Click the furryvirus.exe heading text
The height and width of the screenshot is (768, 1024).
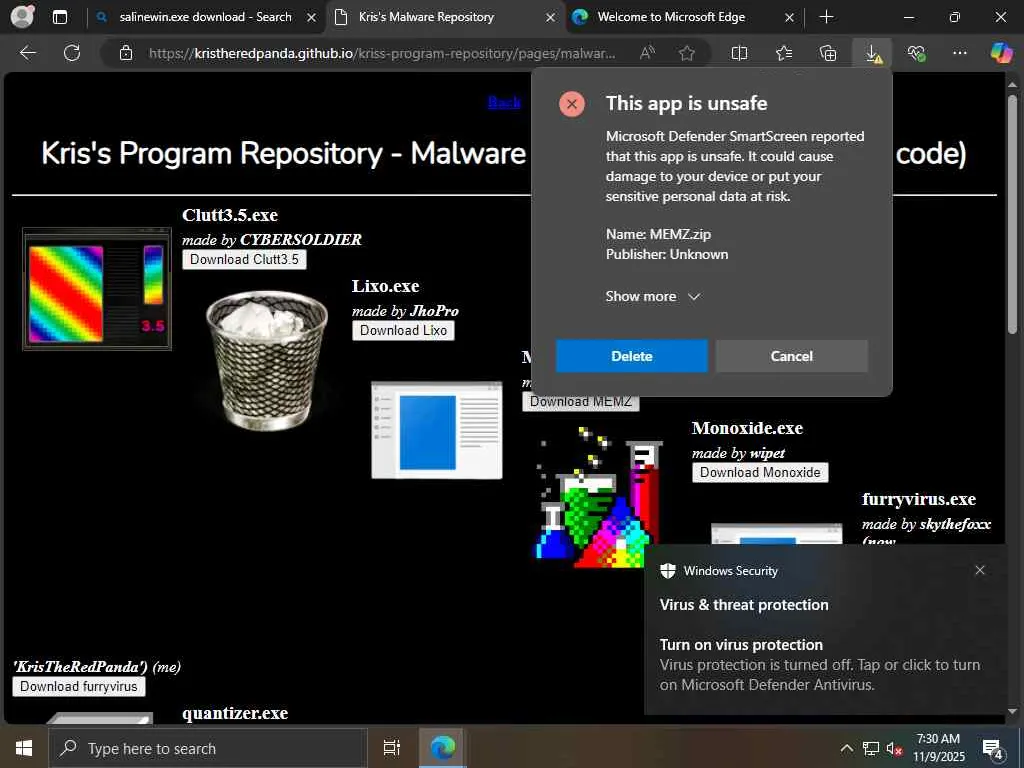tap(919, 499)
